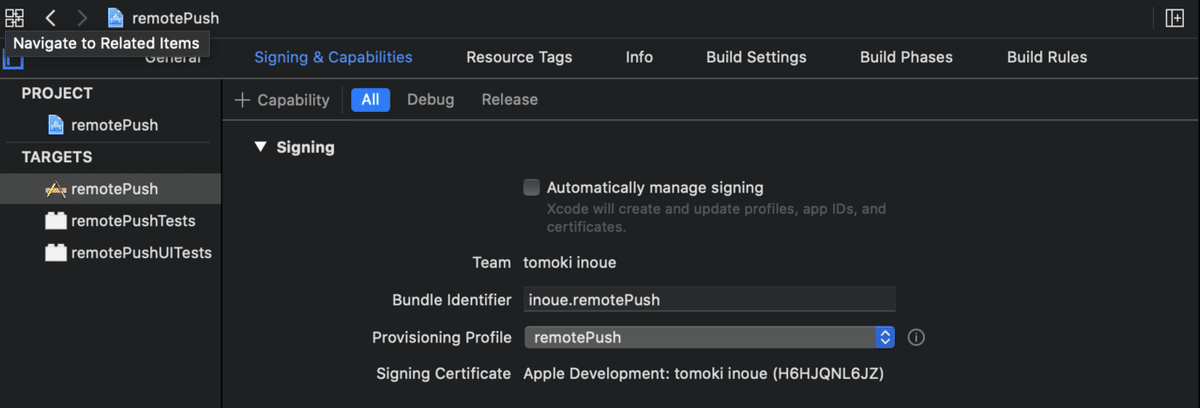Collapse the Signing section triangle

point(260,147)
